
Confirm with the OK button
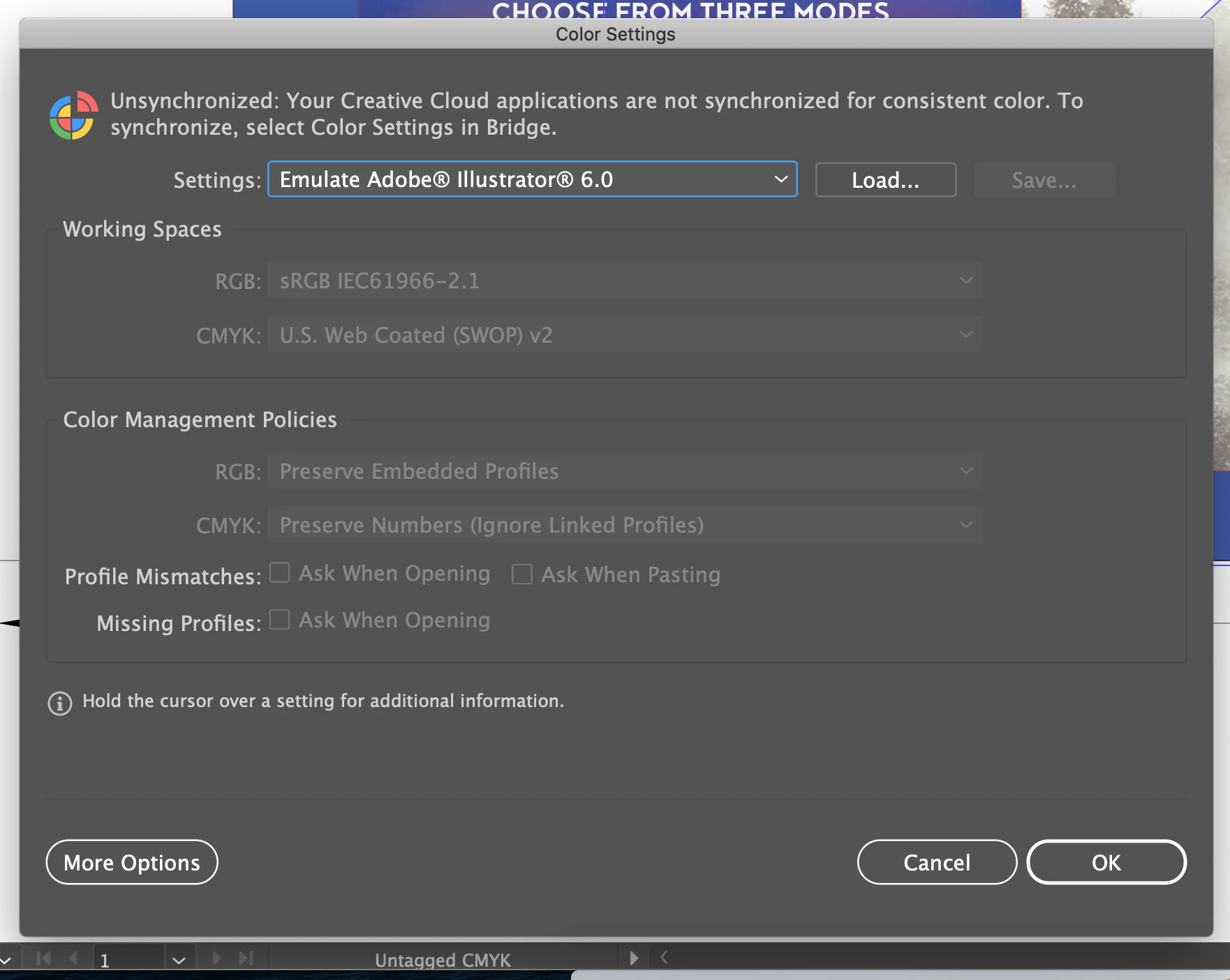1106,862
